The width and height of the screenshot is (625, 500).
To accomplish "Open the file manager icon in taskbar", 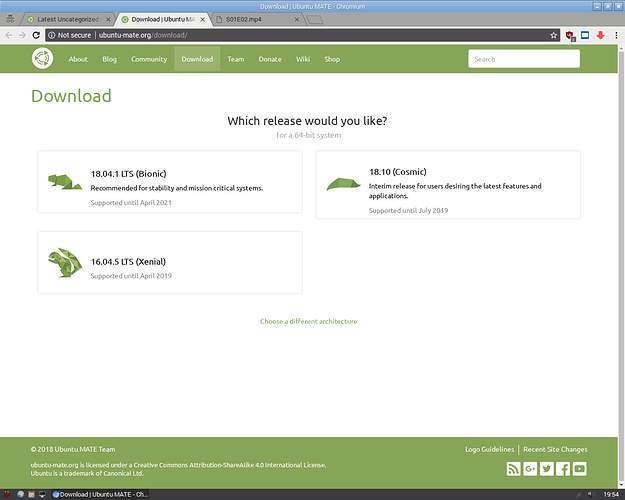I will [x=31, y=494].
